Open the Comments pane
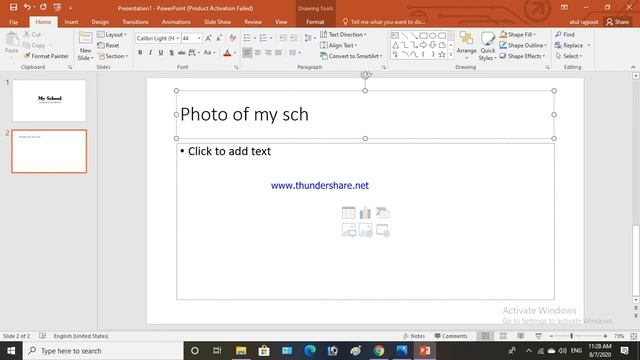Screen dimensions: 640x360 point(451,336)
